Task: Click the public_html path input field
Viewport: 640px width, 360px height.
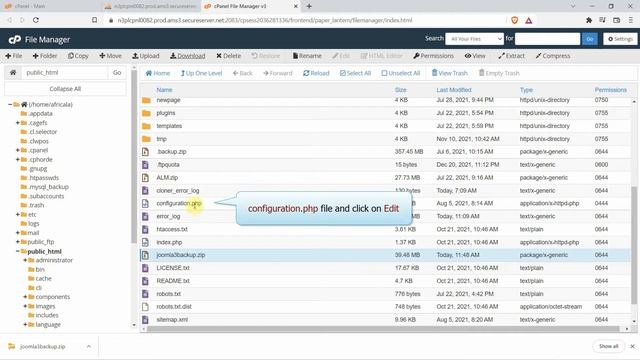Action: click(64, 73)
